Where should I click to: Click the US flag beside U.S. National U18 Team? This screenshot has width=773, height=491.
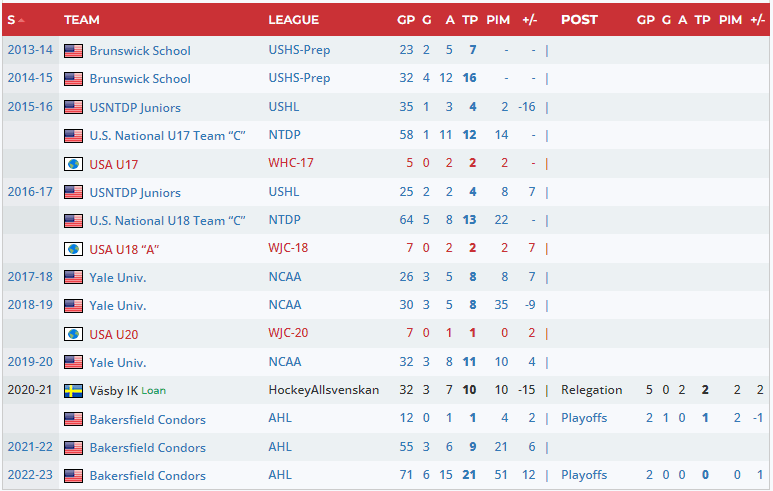pos(73,221)
